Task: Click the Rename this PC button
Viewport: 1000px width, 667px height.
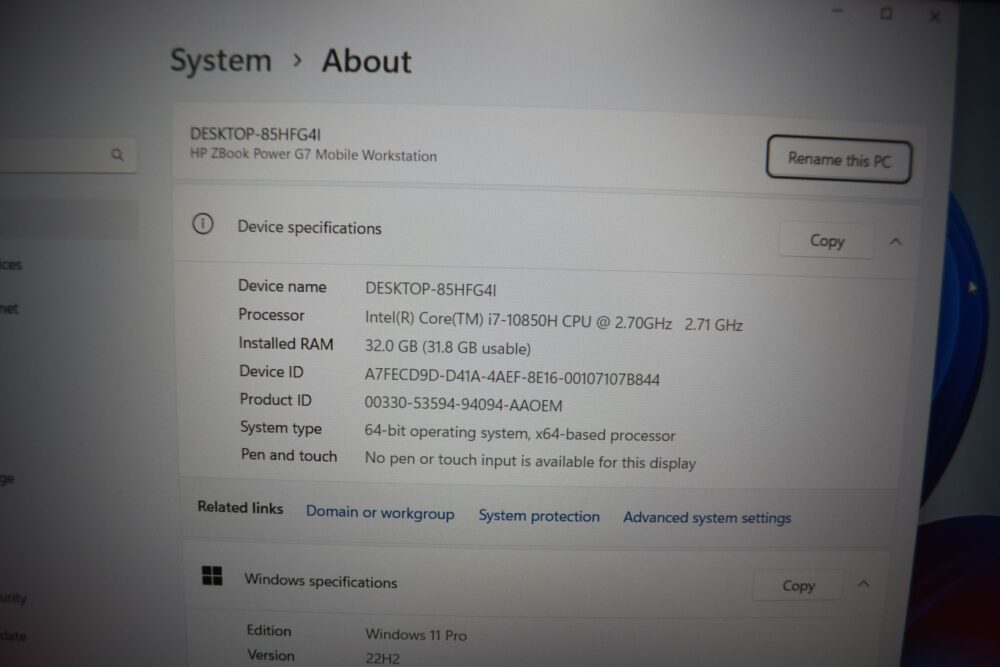Action: click(839, 159)
